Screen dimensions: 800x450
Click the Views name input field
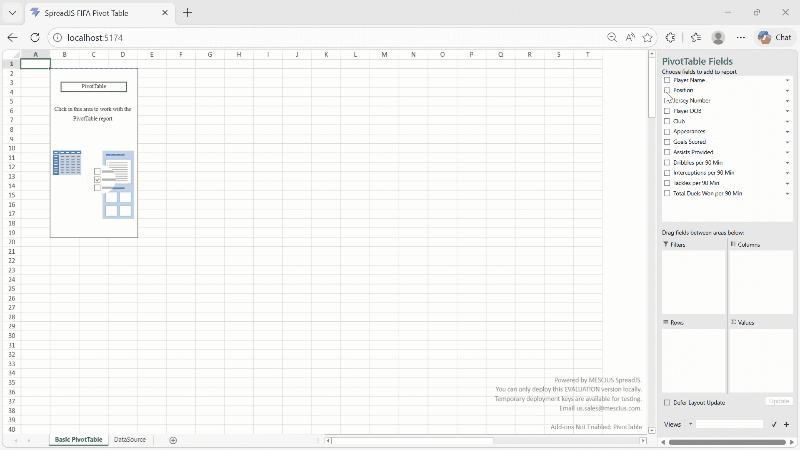(729, 424)
